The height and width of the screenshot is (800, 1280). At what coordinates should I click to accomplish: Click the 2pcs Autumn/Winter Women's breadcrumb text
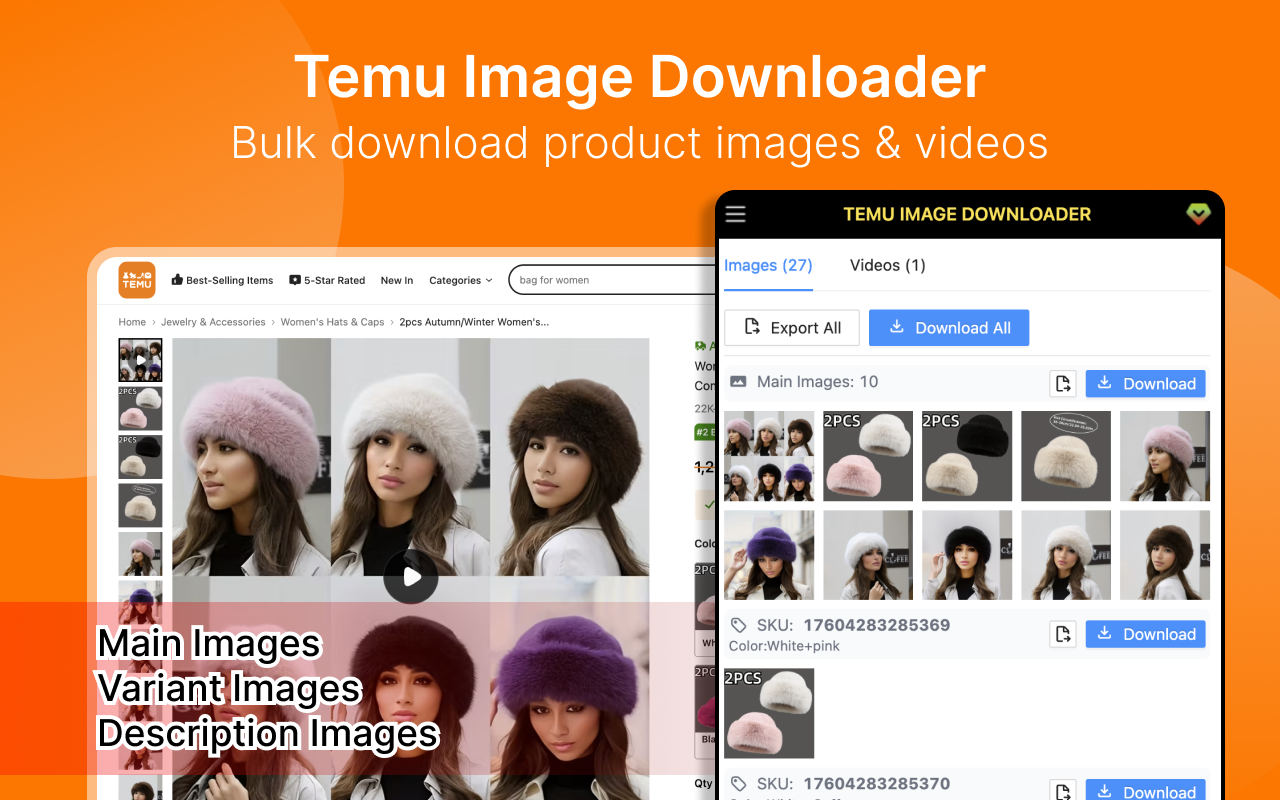pos(474,322)
